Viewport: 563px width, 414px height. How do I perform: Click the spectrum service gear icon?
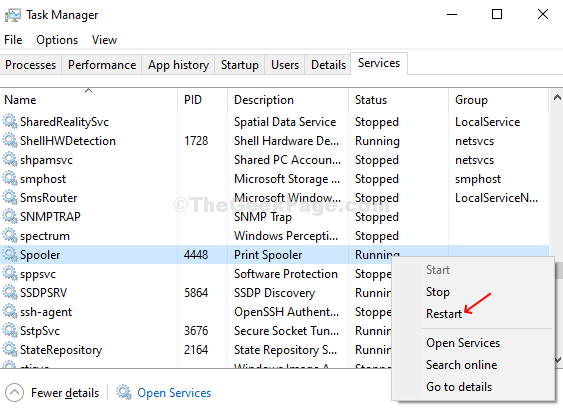click(10, 236)
